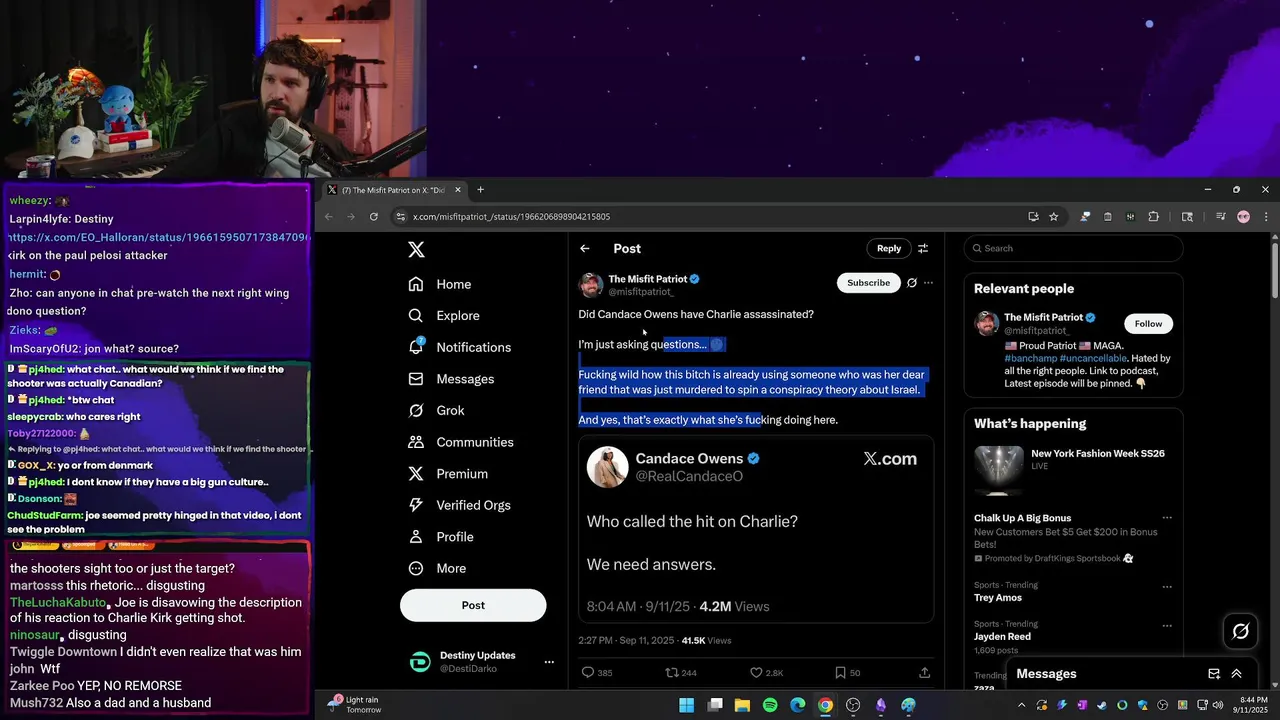Open the Windows Start menu

(687, 705)
